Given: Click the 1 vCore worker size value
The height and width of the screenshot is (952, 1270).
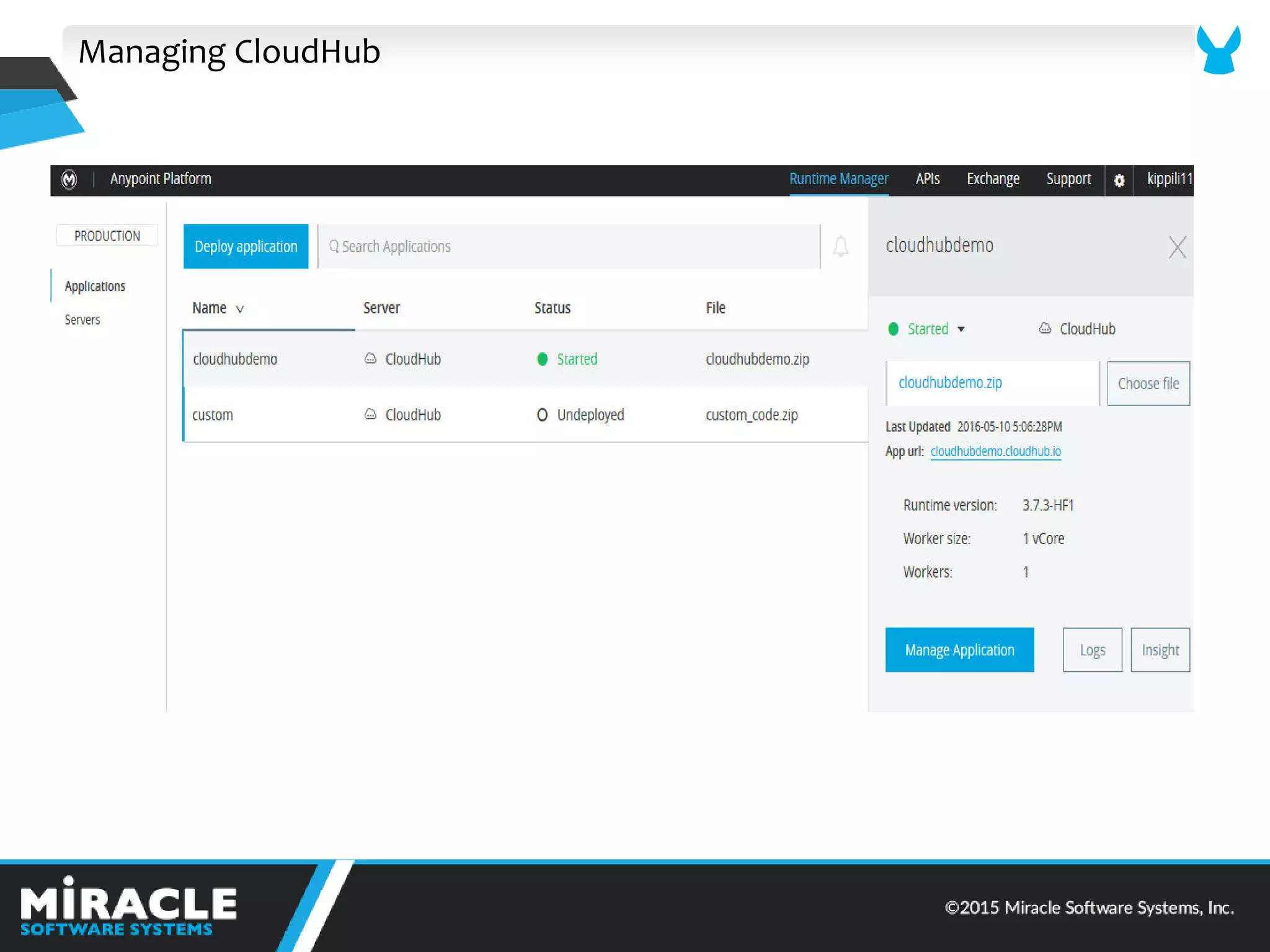Looking at the screenshot, I should pos(1043,539).
